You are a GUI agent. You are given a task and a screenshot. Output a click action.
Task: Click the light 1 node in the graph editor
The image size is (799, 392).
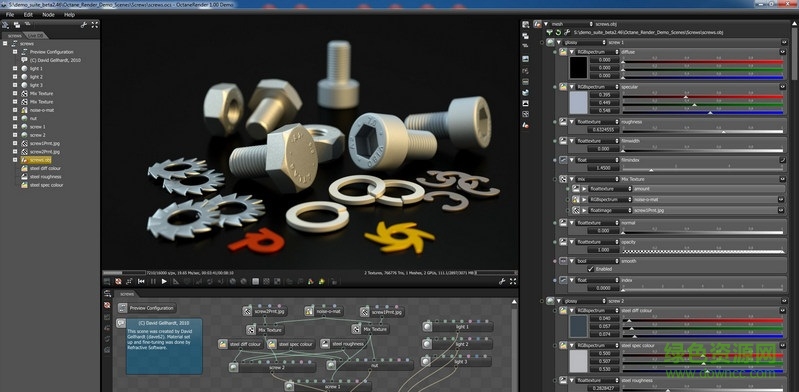458,327
